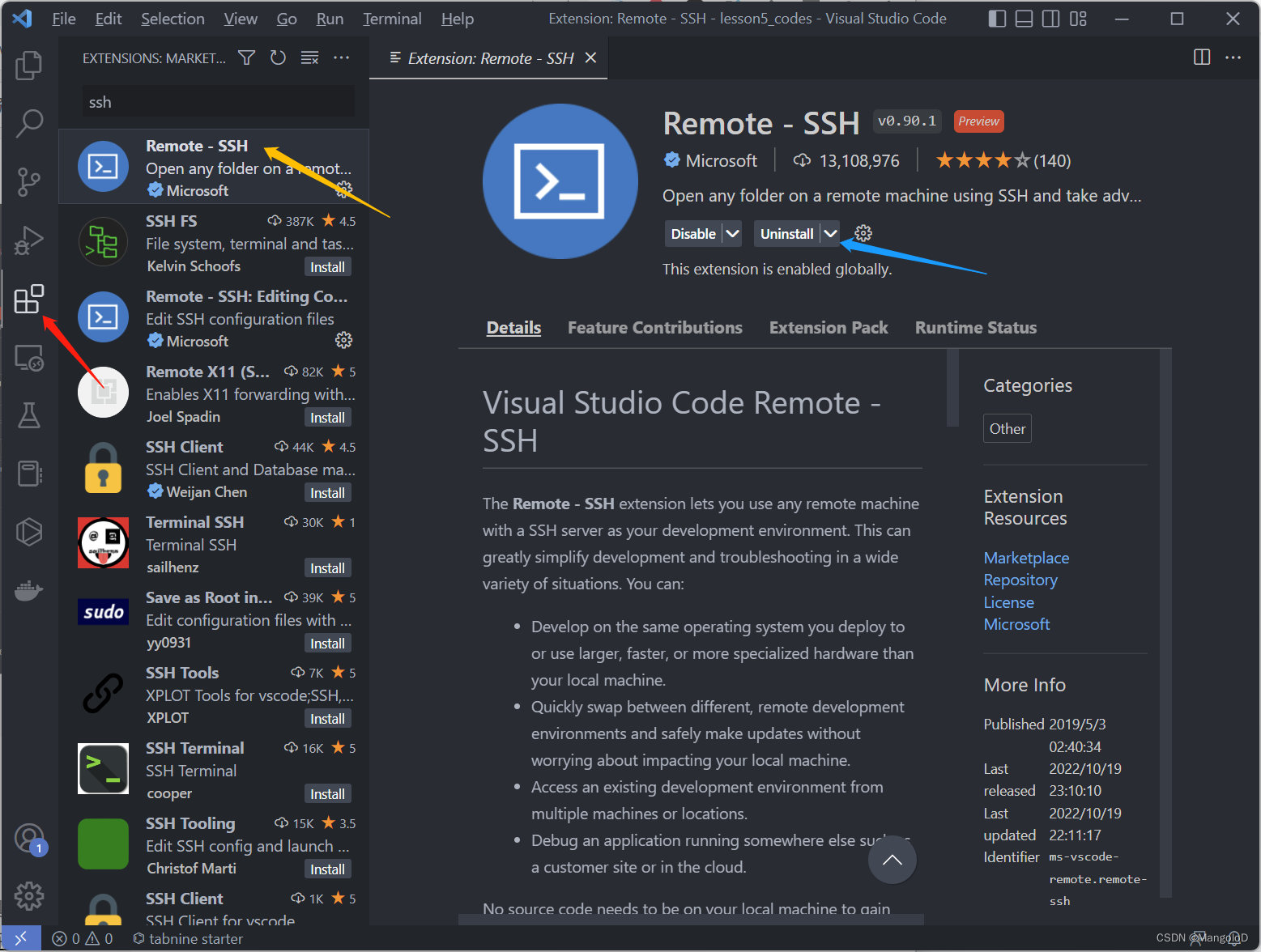Open the Selection menu

click(x=173, y=19)
